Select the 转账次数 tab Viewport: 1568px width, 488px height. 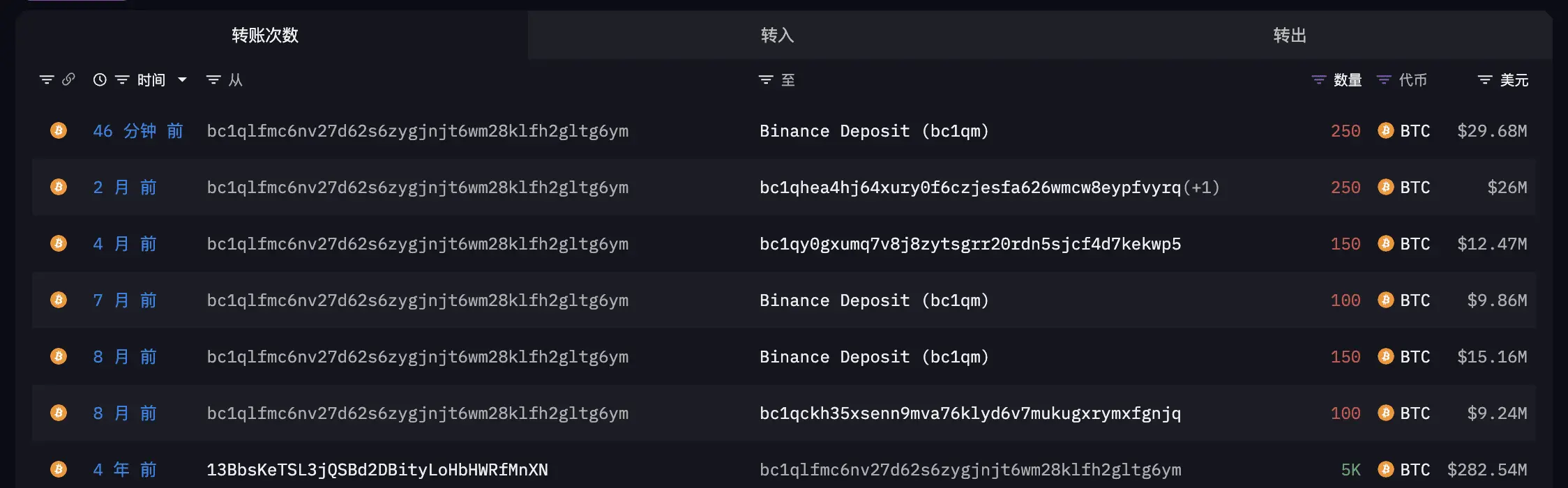click(x=265, y=35)
